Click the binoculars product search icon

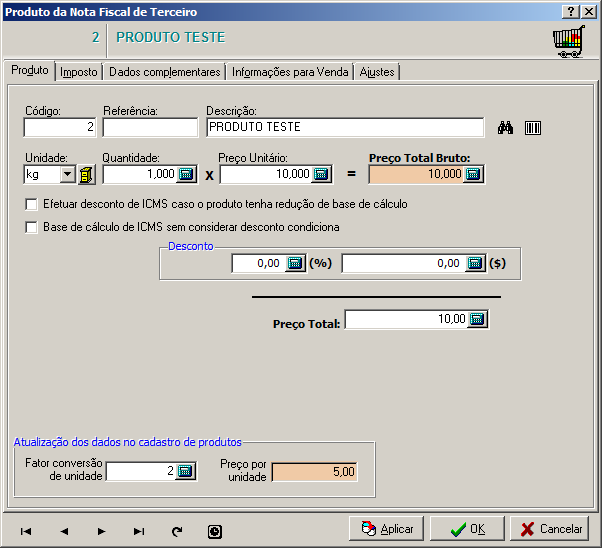(505, 128)
